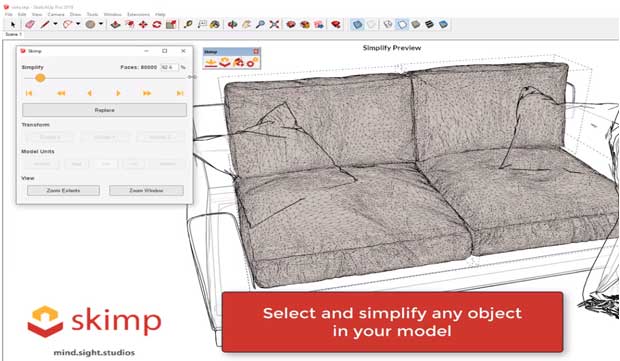Click Zoom Window button in Skimp
Screen dimensions: 620x361
pos(146,191)
